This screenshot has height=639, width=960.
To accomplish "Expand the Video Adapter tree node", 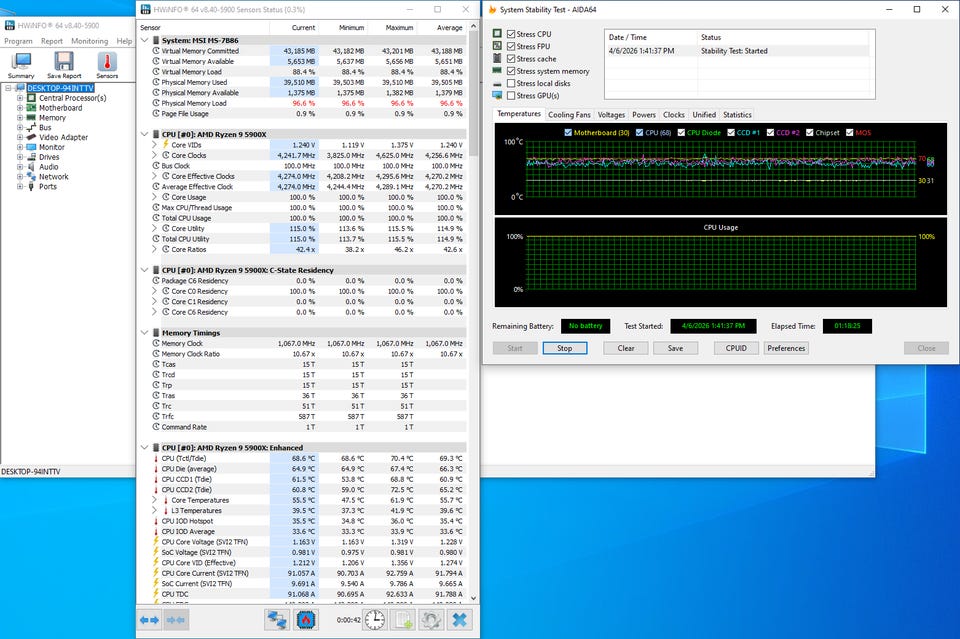I will point(20,137).
